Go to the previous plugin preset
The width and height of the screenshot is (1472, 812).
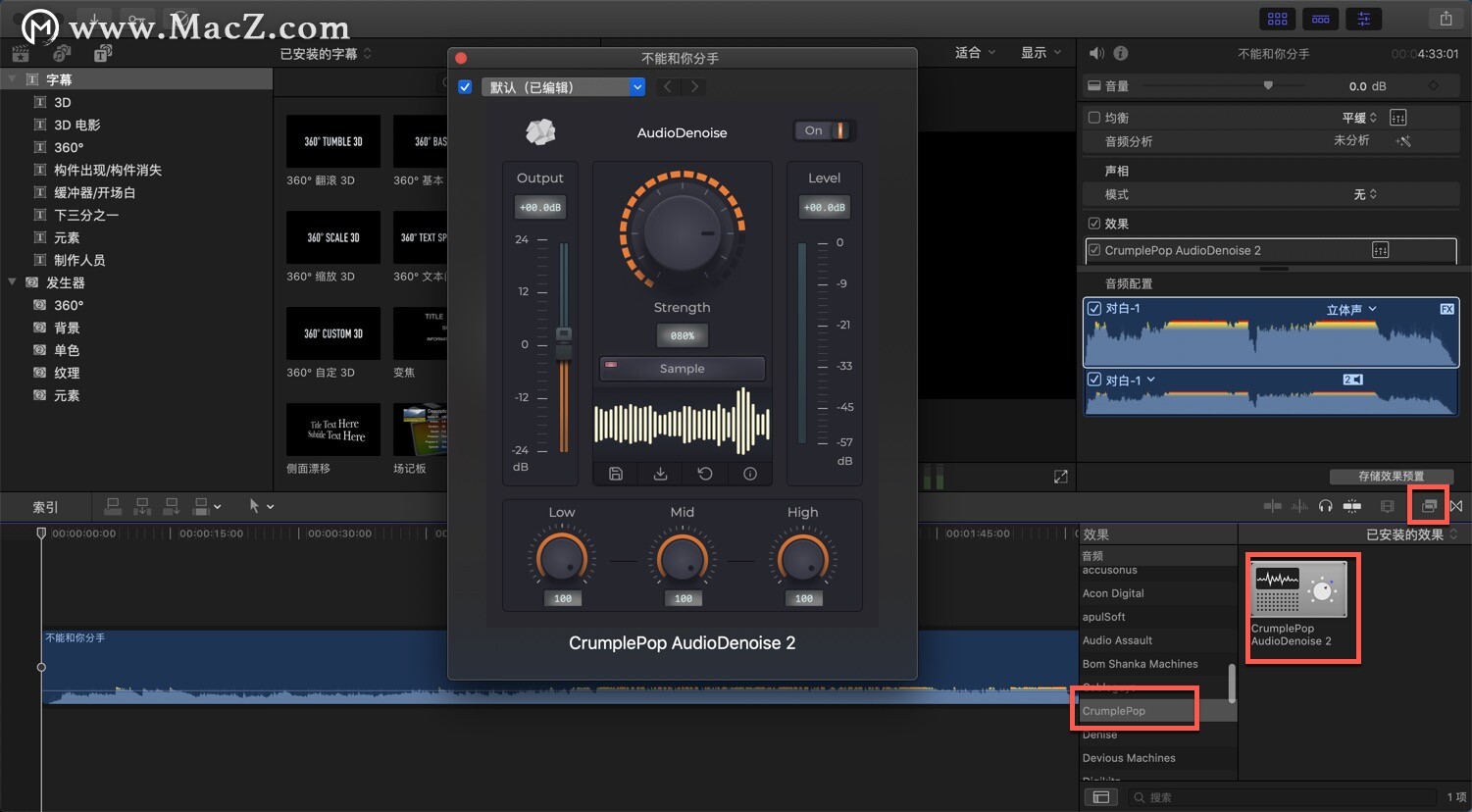[667, 87]
